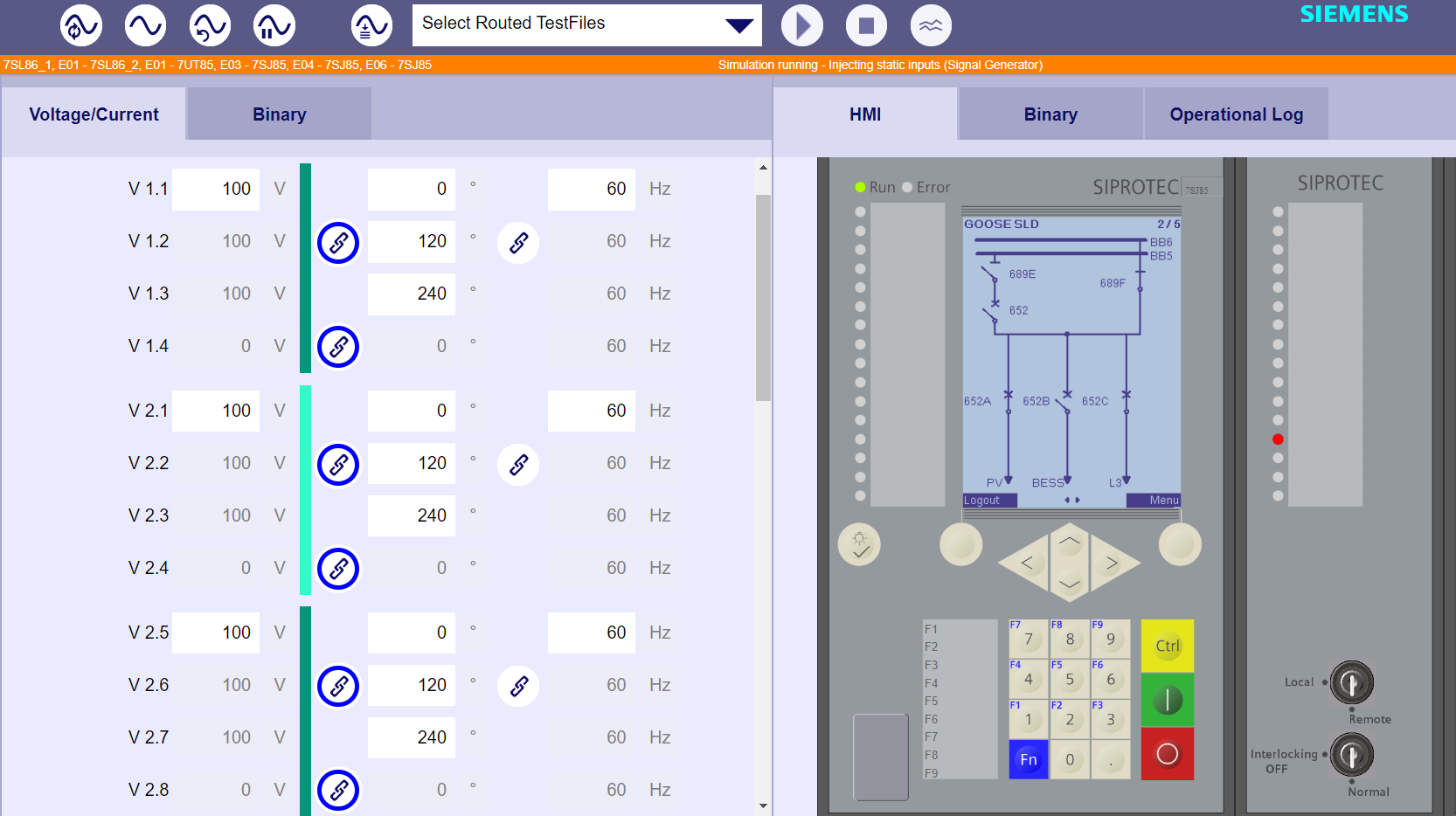Click the HMI LED test lamp key

pos(860,544)
